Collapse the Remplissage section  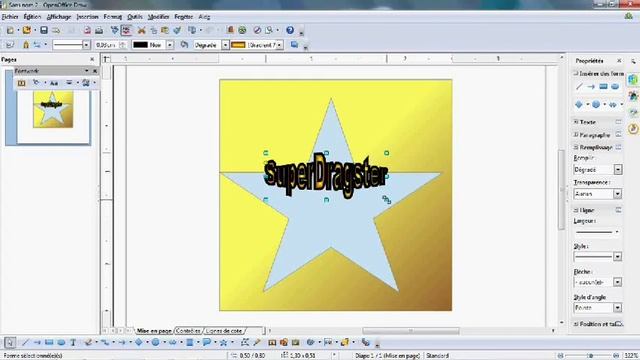pyautogui.click(x=576, y=147)
